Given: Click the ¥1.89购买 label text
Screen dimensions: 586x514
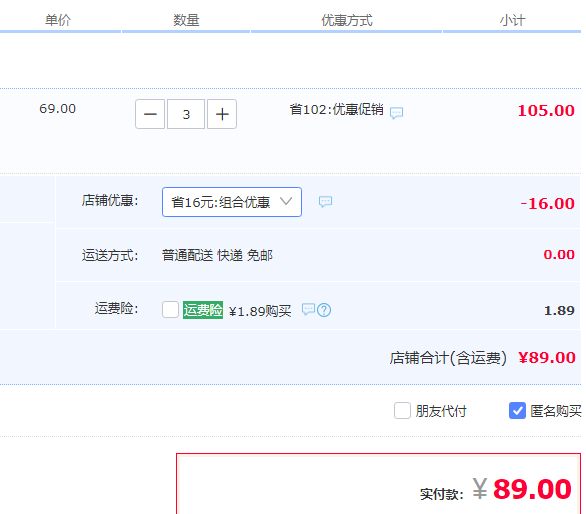Looking at the screenshot, I should point(260,311).
